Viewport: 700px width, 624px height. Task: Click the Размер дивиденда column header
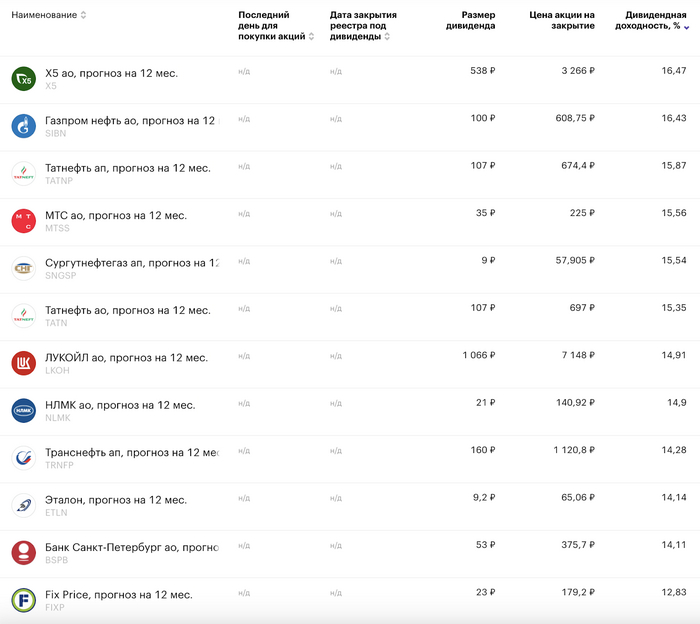[470, 20]
